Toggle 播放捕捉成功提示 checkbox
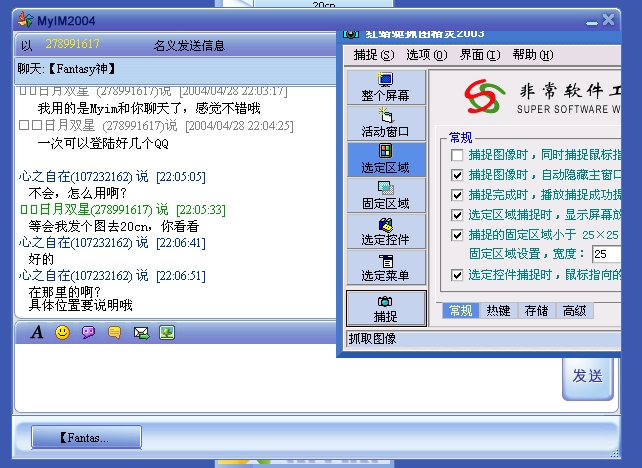Viewport: 642px width, 468px height. pyautogui.click(x=457, y=195)
